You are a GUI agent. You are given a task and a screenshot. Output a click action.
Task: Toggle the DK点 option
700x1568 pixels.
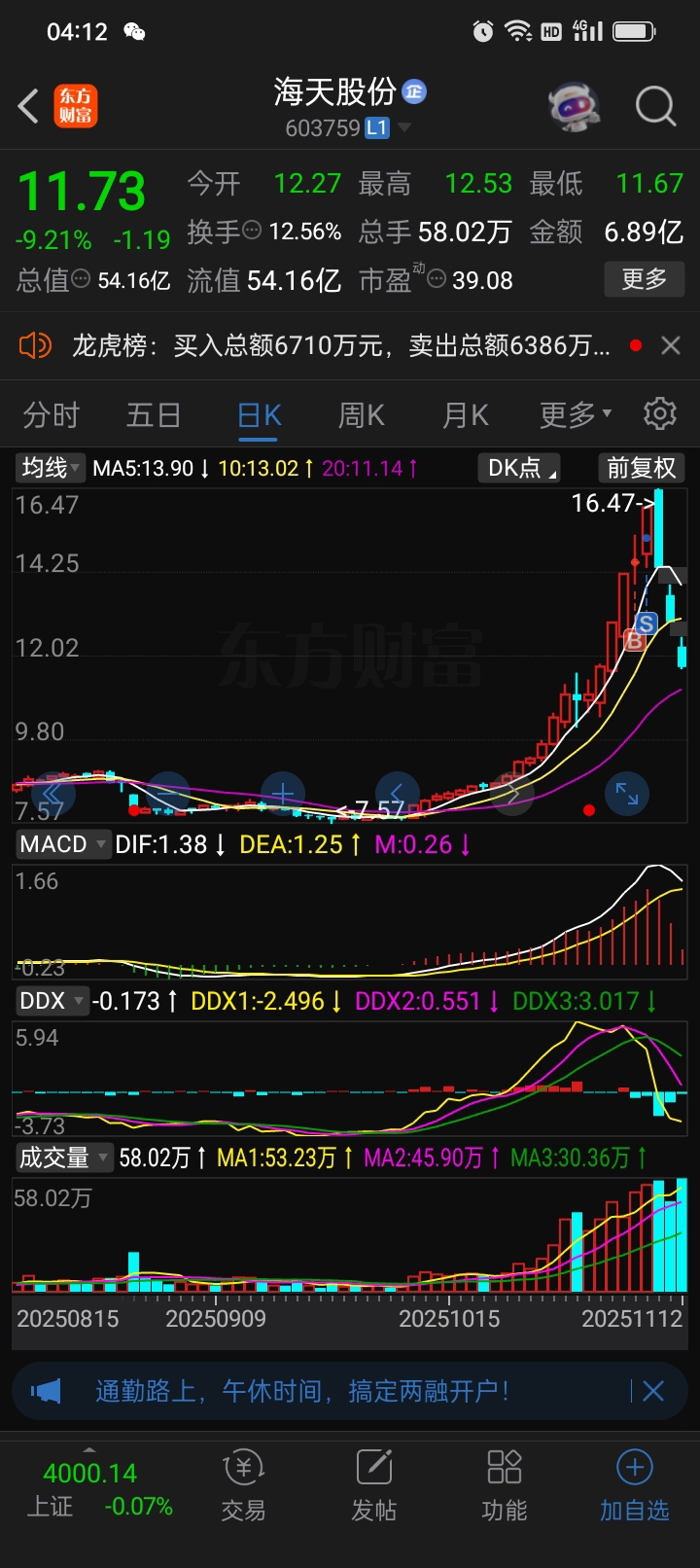[x=521, y=468]
